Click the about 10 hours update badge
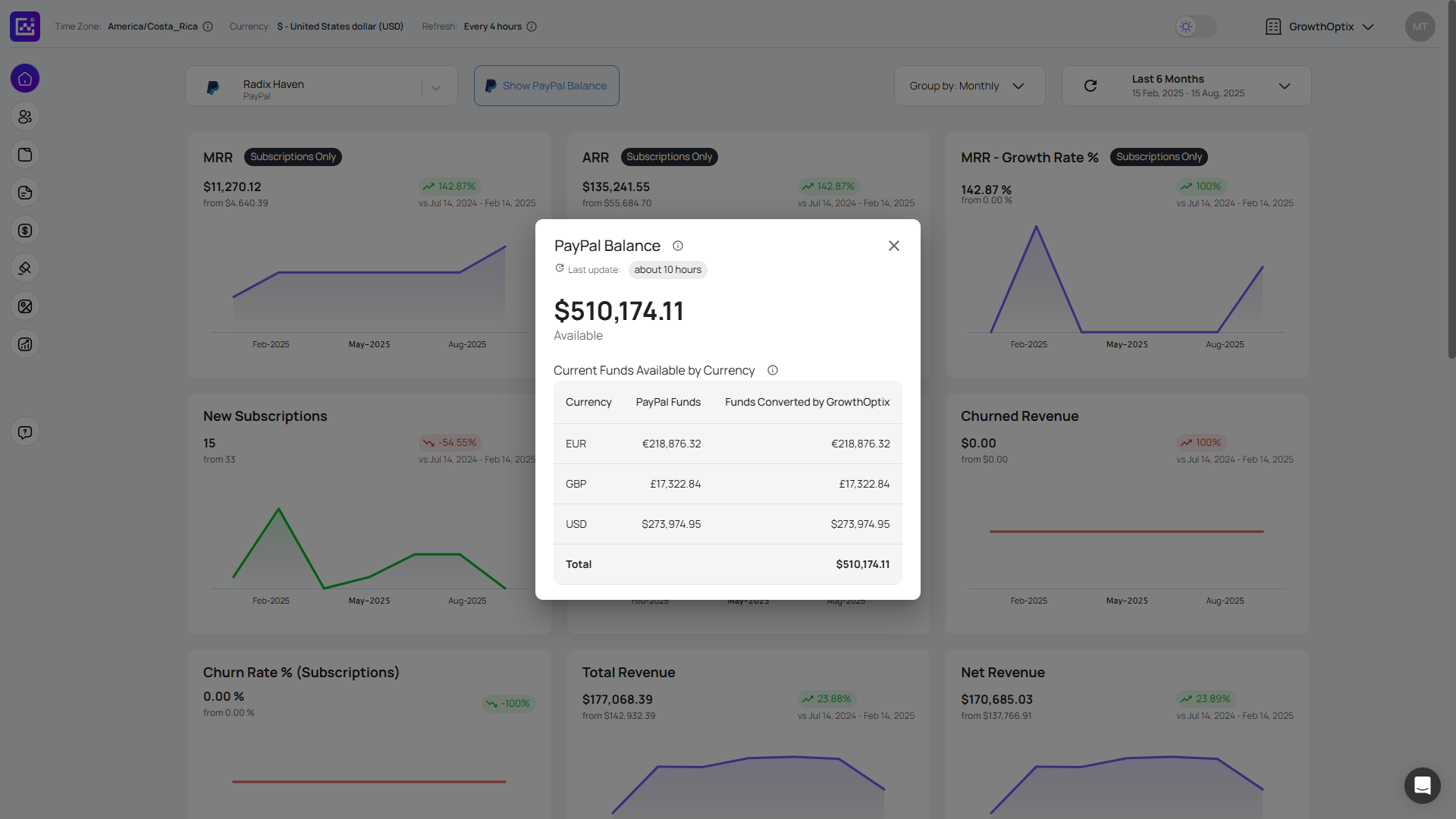Viewport: 1456px width, 819px height. [x=667, y=270]
